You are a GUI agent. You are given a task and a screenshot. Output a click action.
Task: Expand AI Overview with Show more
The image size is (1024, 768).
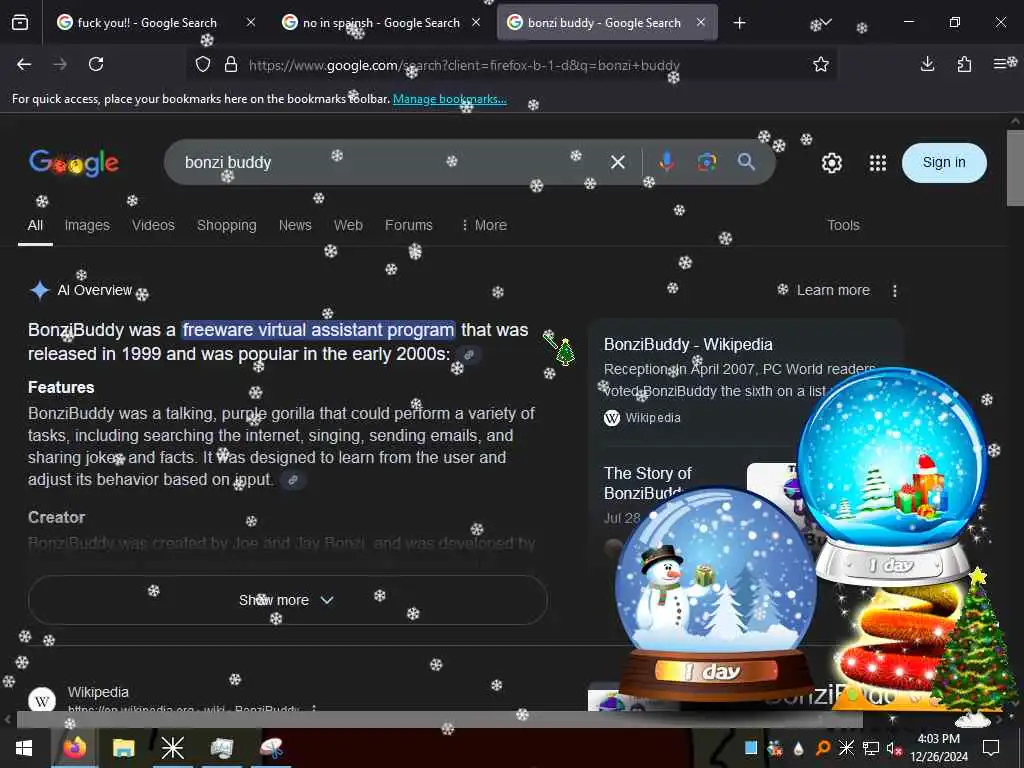click(287, 600)
